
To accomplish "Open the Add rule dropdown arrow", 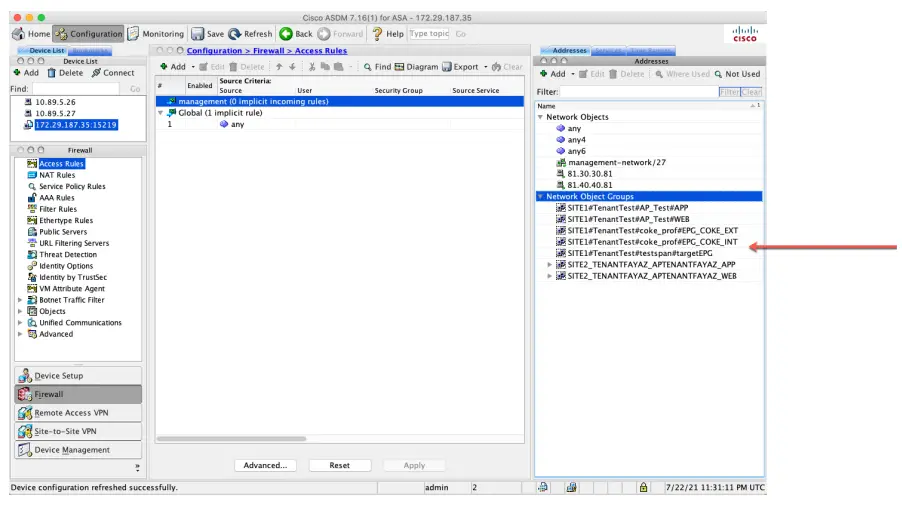I will (193, 67).
